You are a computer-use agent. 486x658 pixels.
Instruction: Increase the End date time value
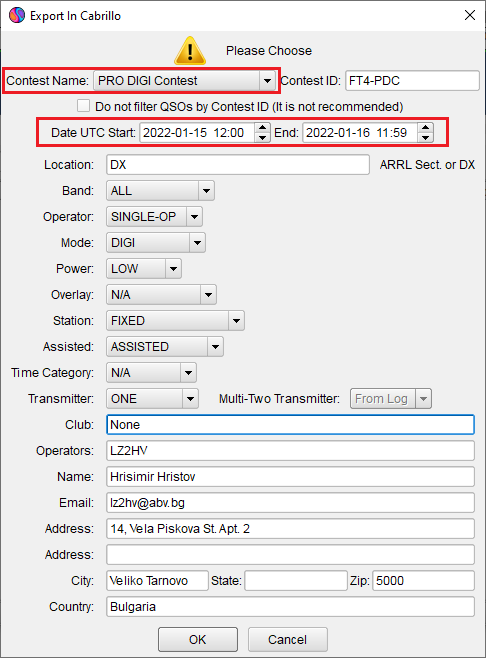426,128
